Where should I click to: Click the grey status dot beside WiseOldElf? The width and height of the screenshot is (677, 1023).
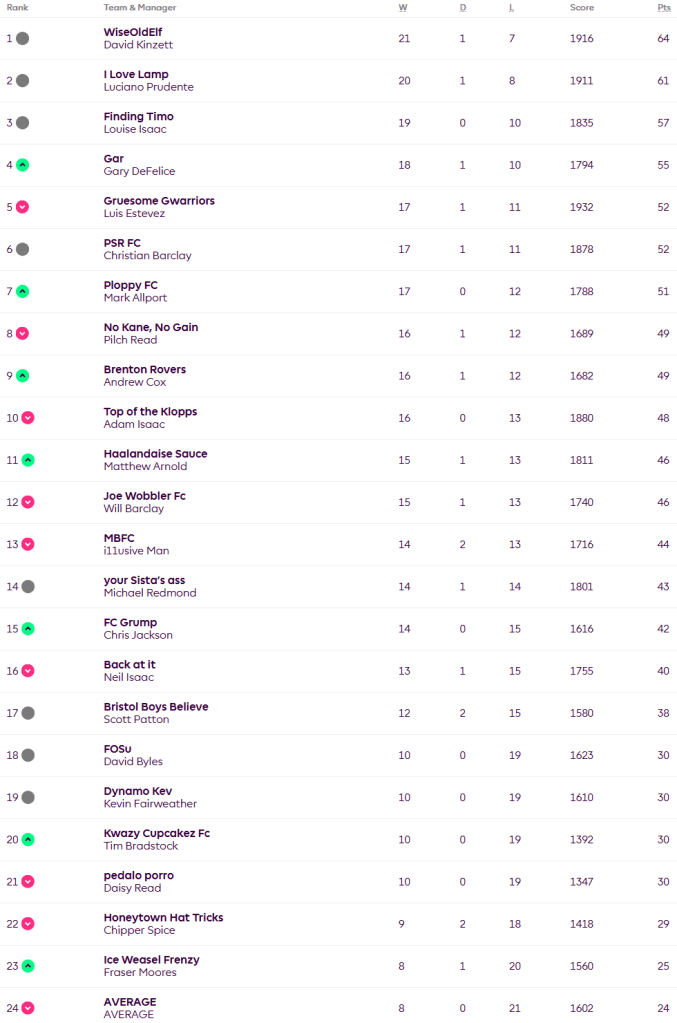pos(22,39)
